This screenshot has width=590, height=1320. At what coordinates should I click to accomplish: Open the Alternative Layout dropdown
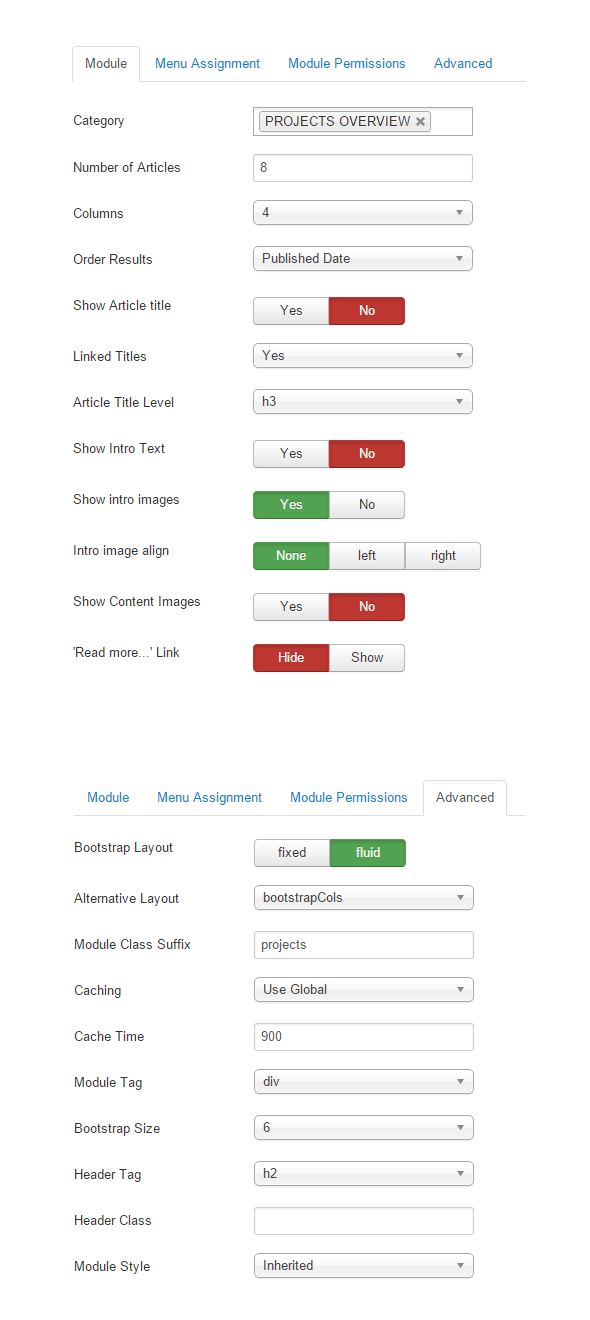tap(364, 898)
